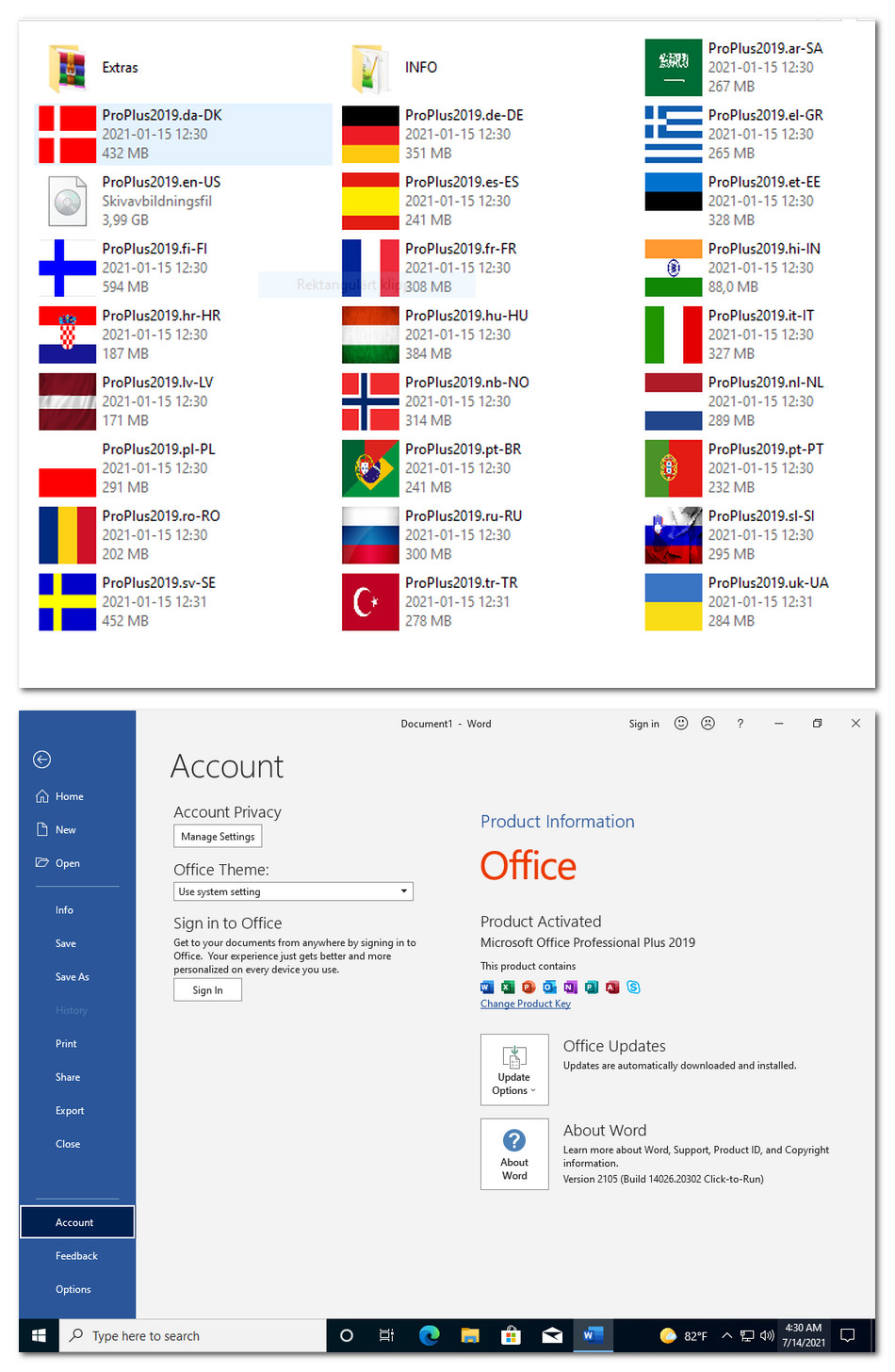Screen dimensions: 895x1372
Task: Select the ProPlus2019.nb-NO Norwegian flag icon
Action: click(x=370, y=402)
